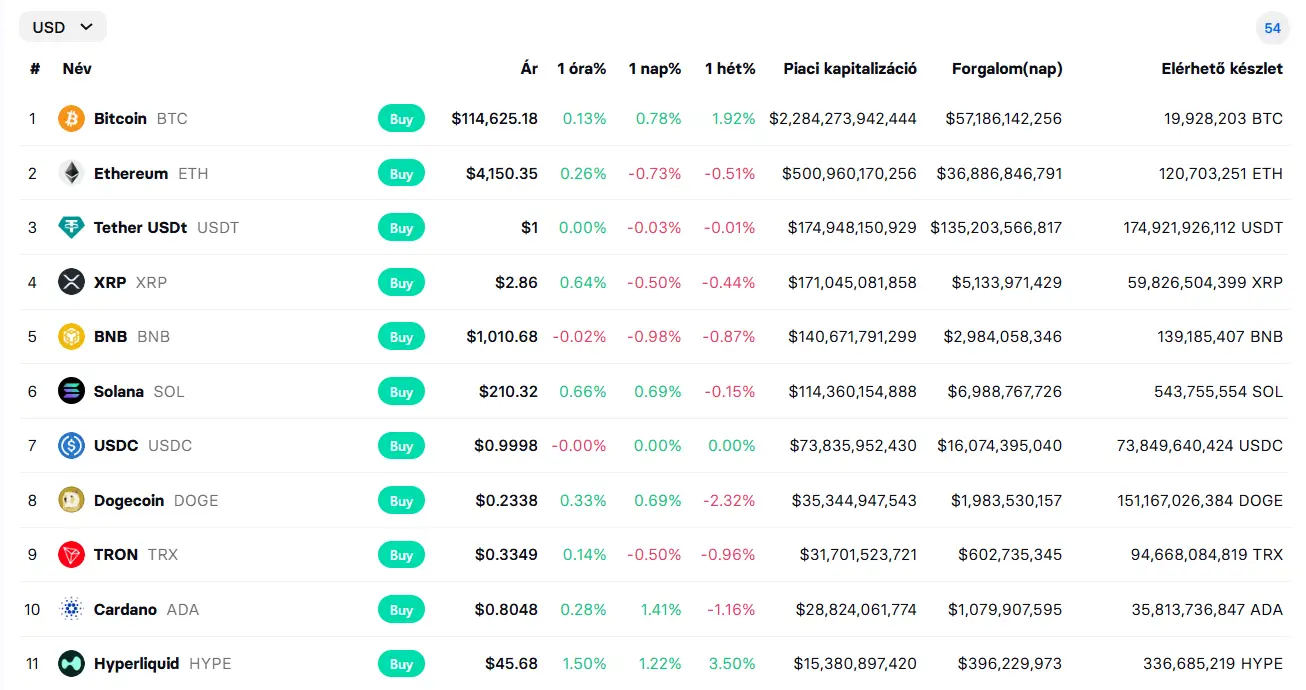
Task: Click the Hyperliquid logo icon
Action: coord(71,664)
